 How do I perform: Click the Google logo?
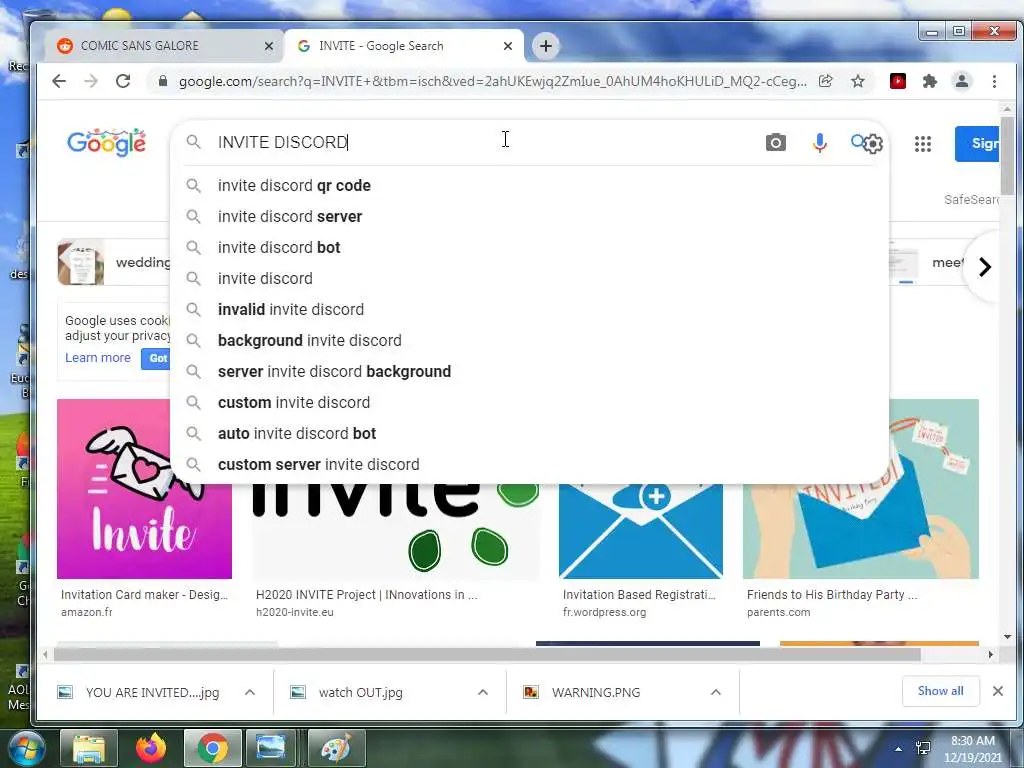pyautogui.click(x=106, y=142)
